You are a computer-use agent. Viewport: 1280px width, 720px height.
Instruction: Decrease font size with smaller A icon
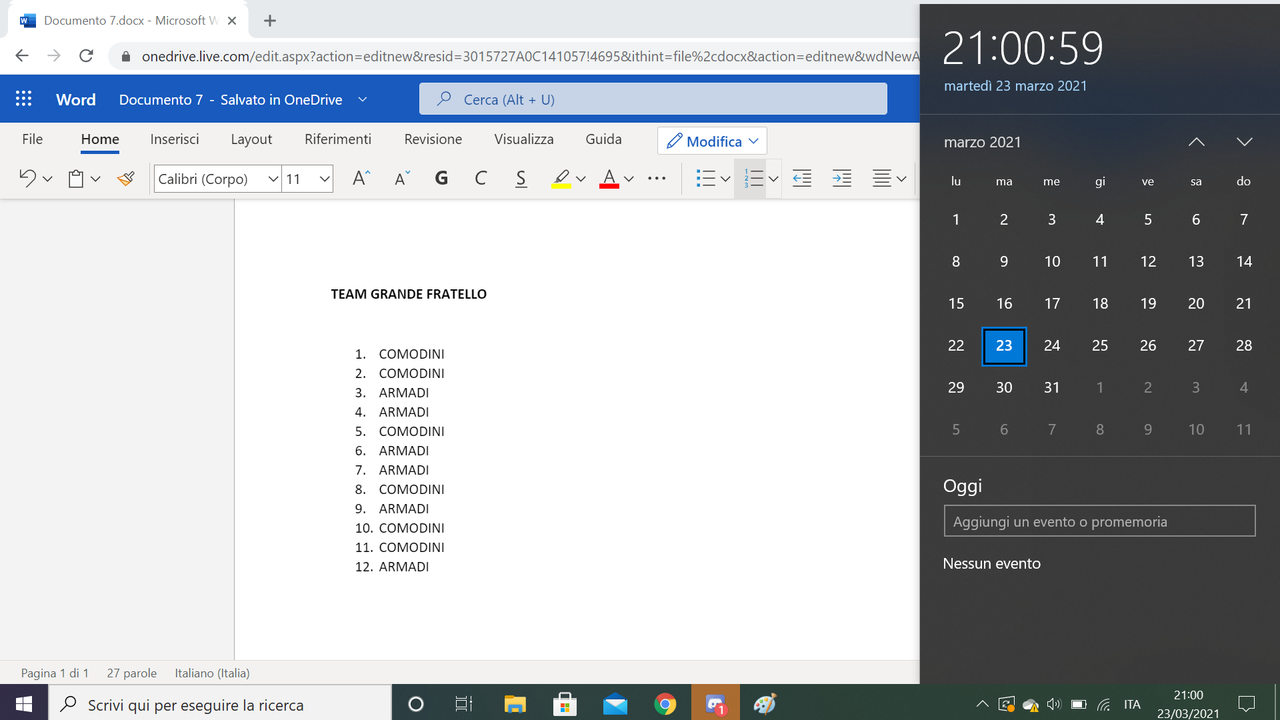[402, 178]
